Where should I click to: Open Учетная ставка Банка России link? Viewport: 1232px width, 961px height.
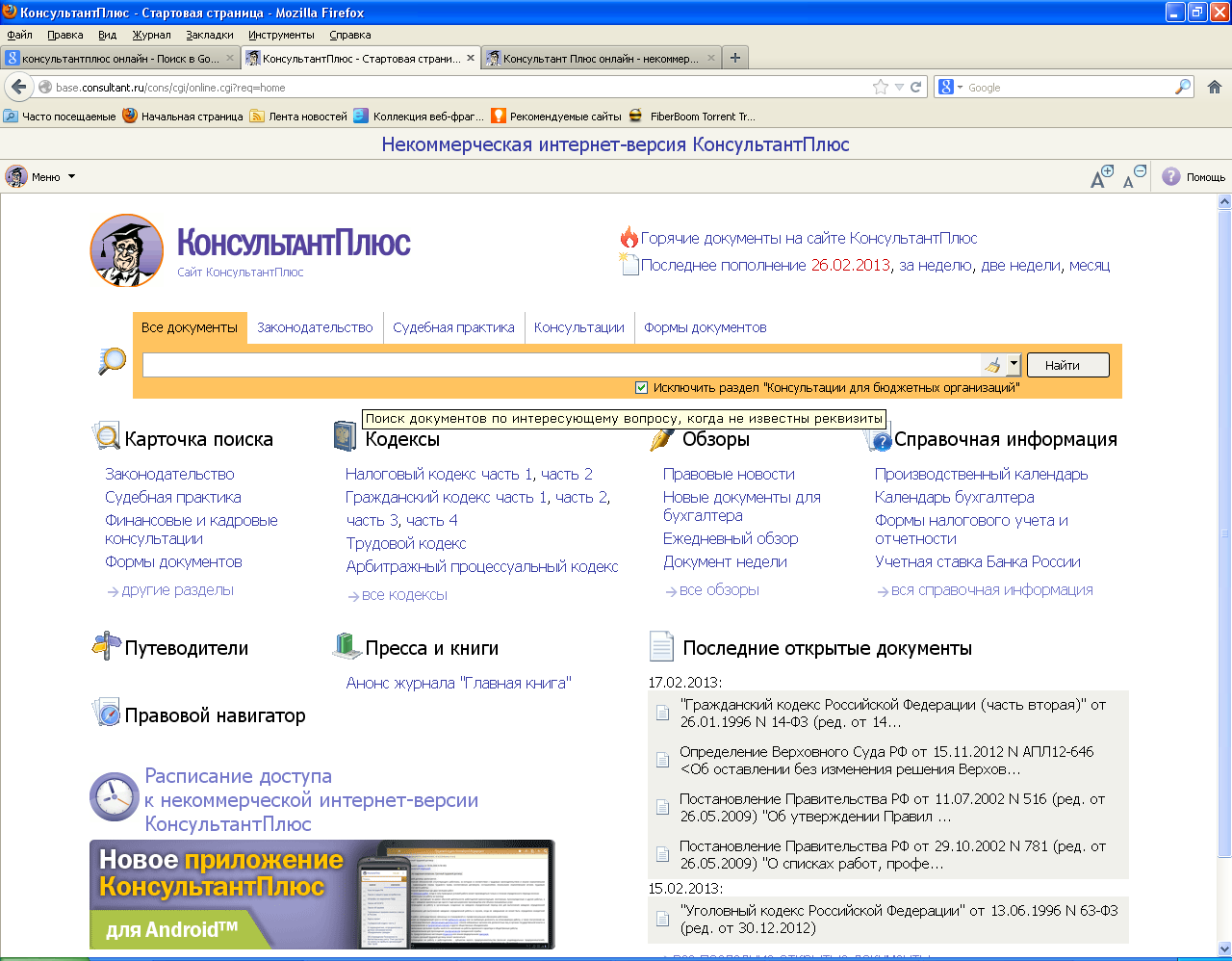[977, 561]
